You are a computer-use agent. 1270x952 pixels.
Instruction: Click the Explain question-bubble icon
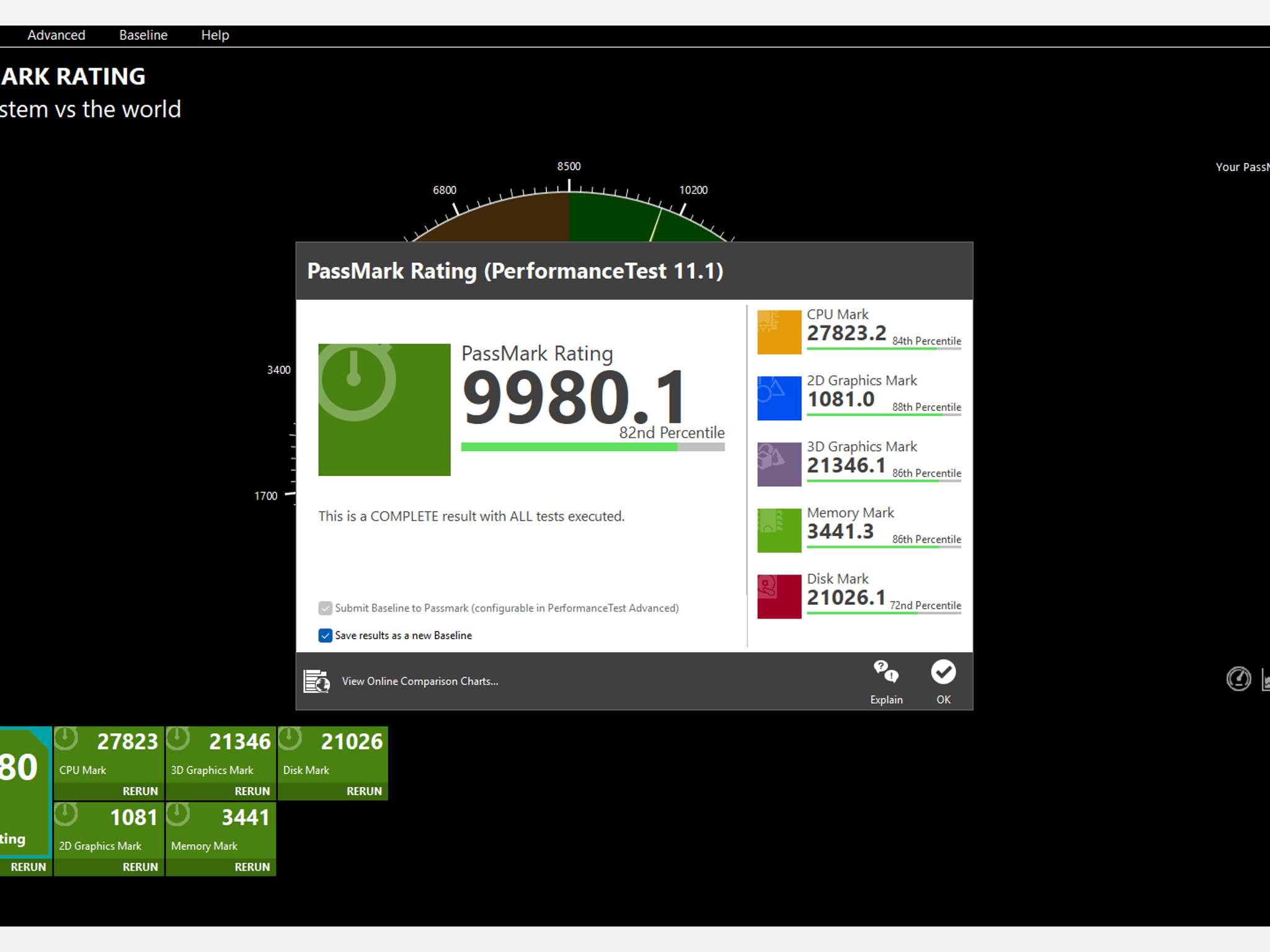pos(886,671)
